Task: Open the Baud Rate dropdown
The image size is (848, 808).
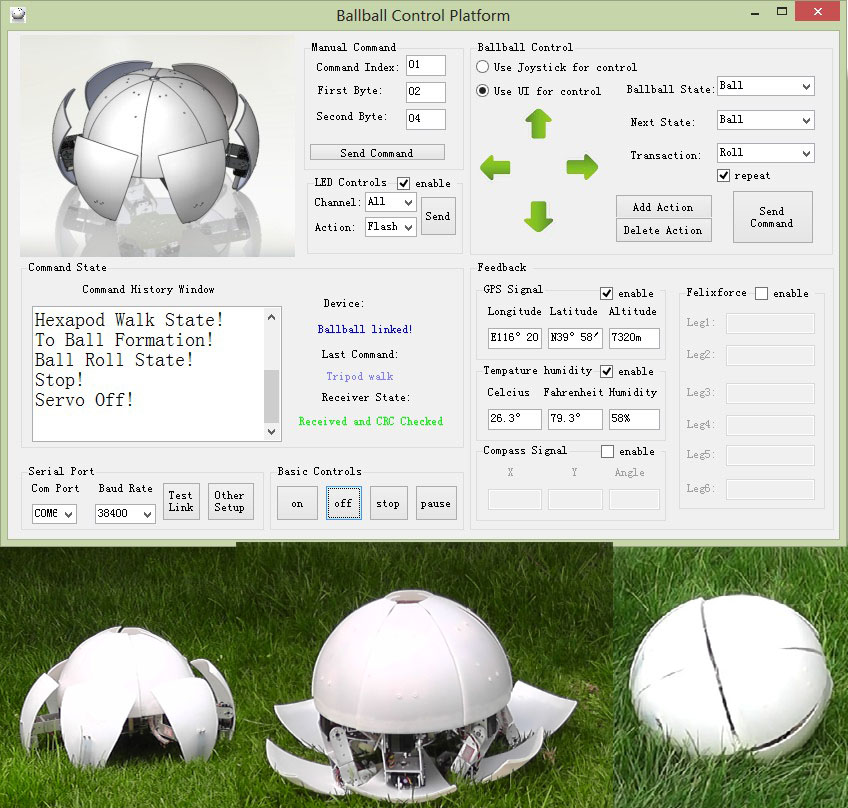Action: click(x=125, y=514)
